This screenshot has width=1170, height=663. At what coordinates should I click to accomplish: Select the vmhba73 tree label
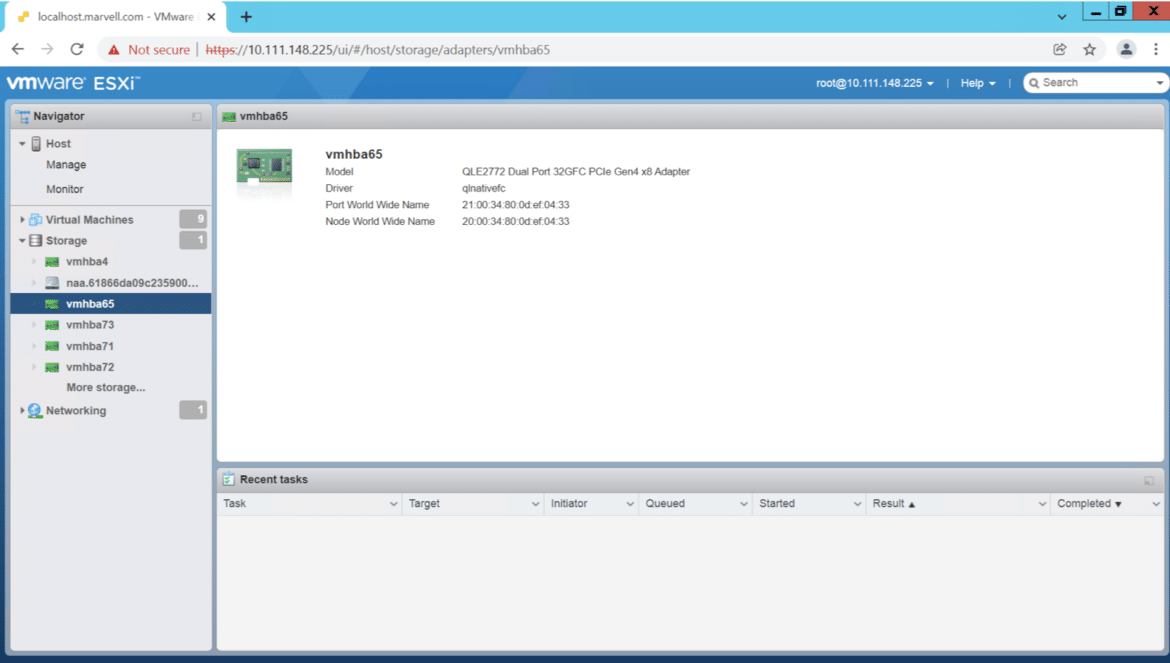pyautogui.click(x=90, y=325)
